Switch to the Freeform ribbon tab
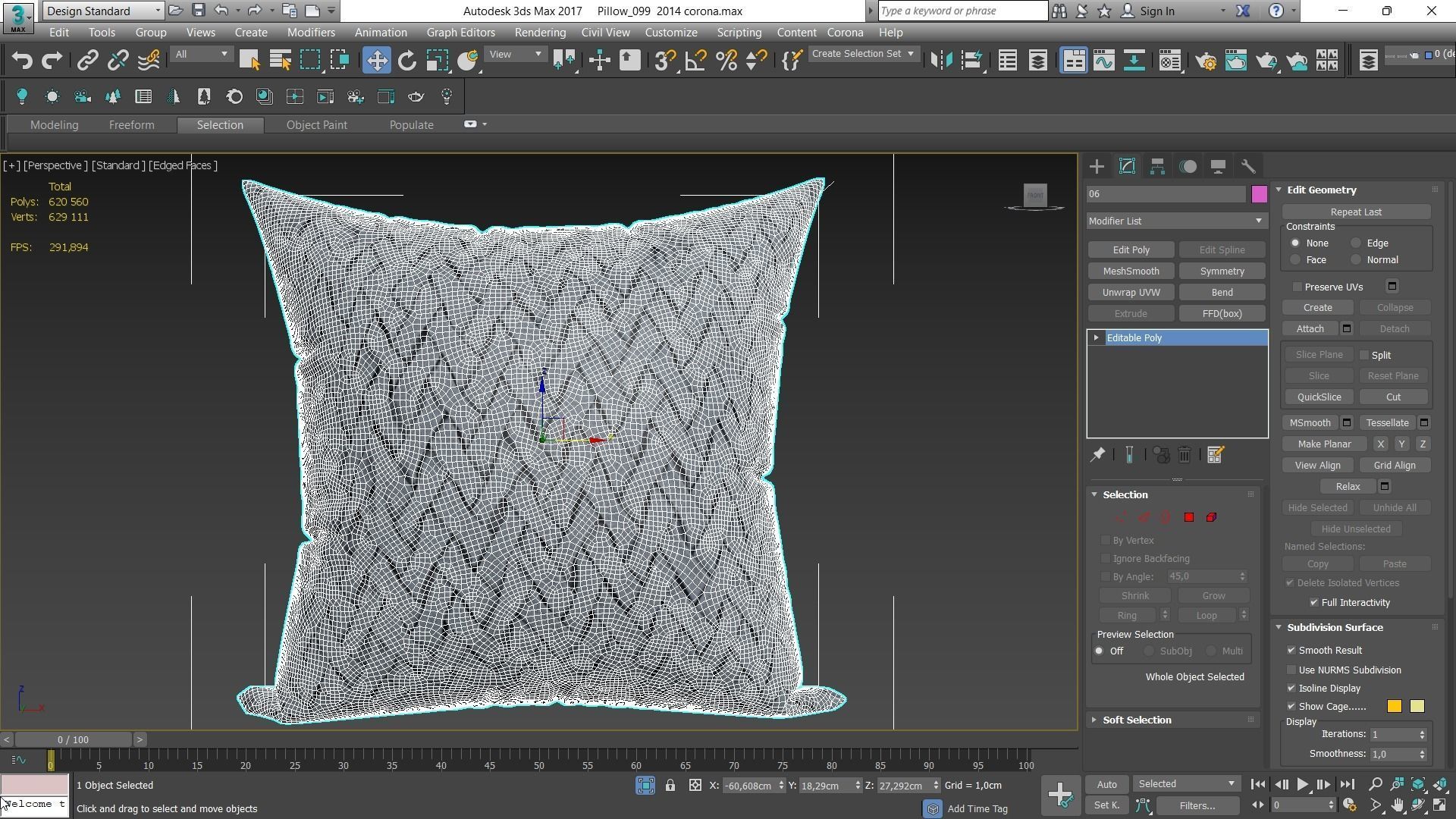 [131, 125]
